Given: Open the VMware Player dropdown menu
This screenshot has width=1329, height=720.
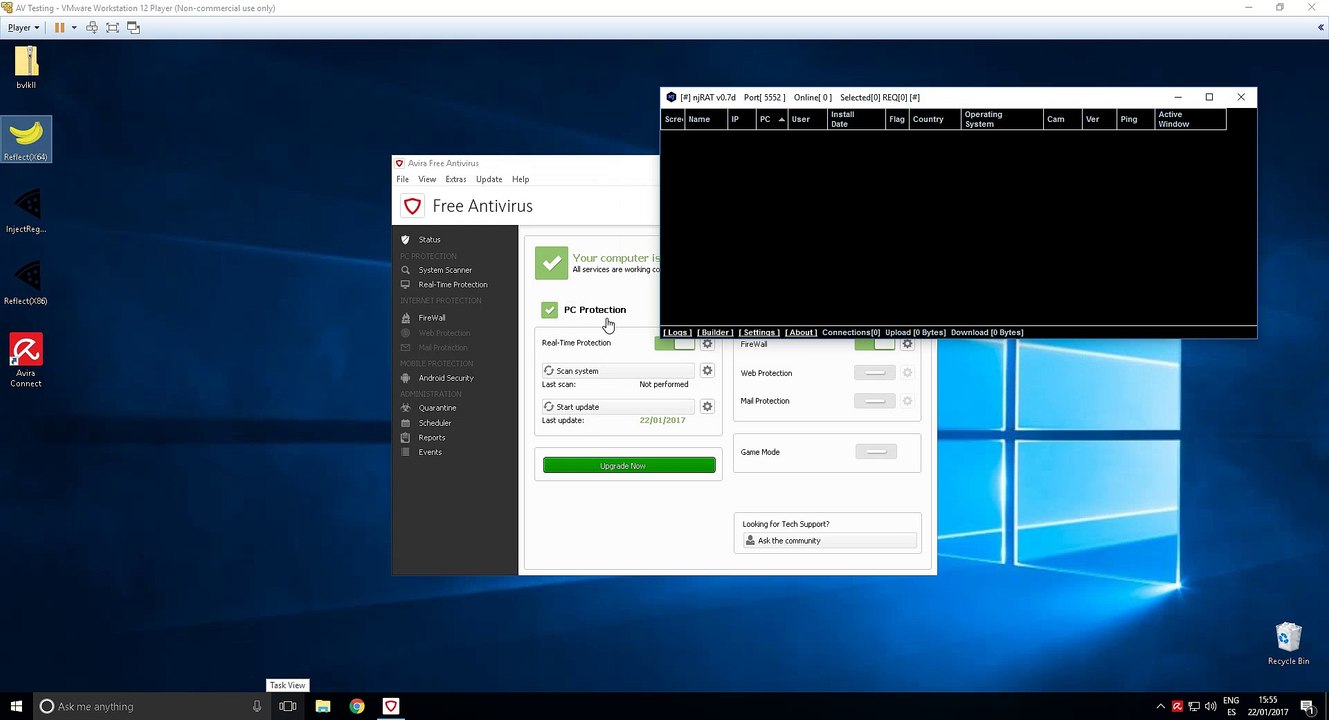Looking at the screenshot, I should pyautogui.click(x=23, y=28).
